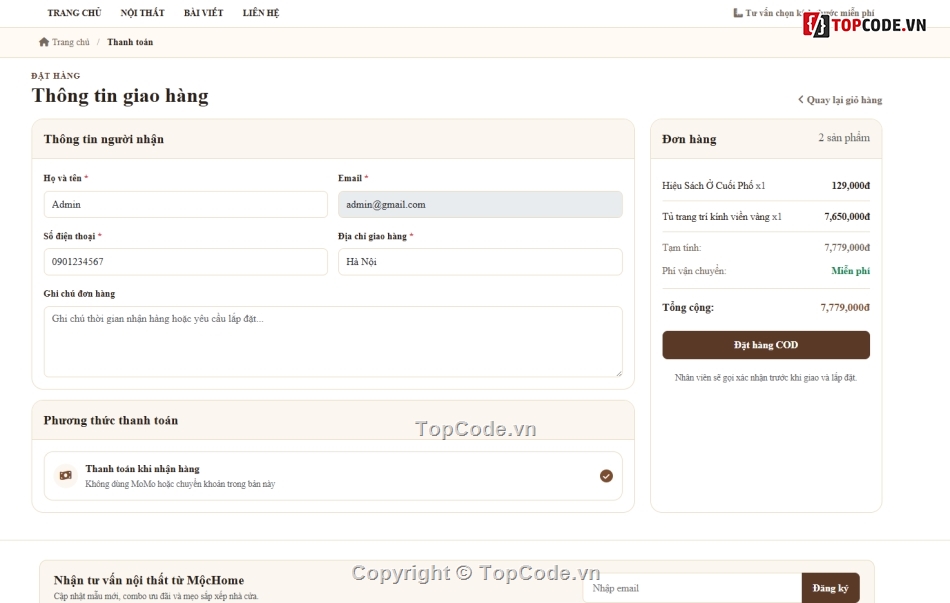The height and width of the screenshot is (603, 950).
Task: Click the Tổng cộng label
Action: [688, 307]
